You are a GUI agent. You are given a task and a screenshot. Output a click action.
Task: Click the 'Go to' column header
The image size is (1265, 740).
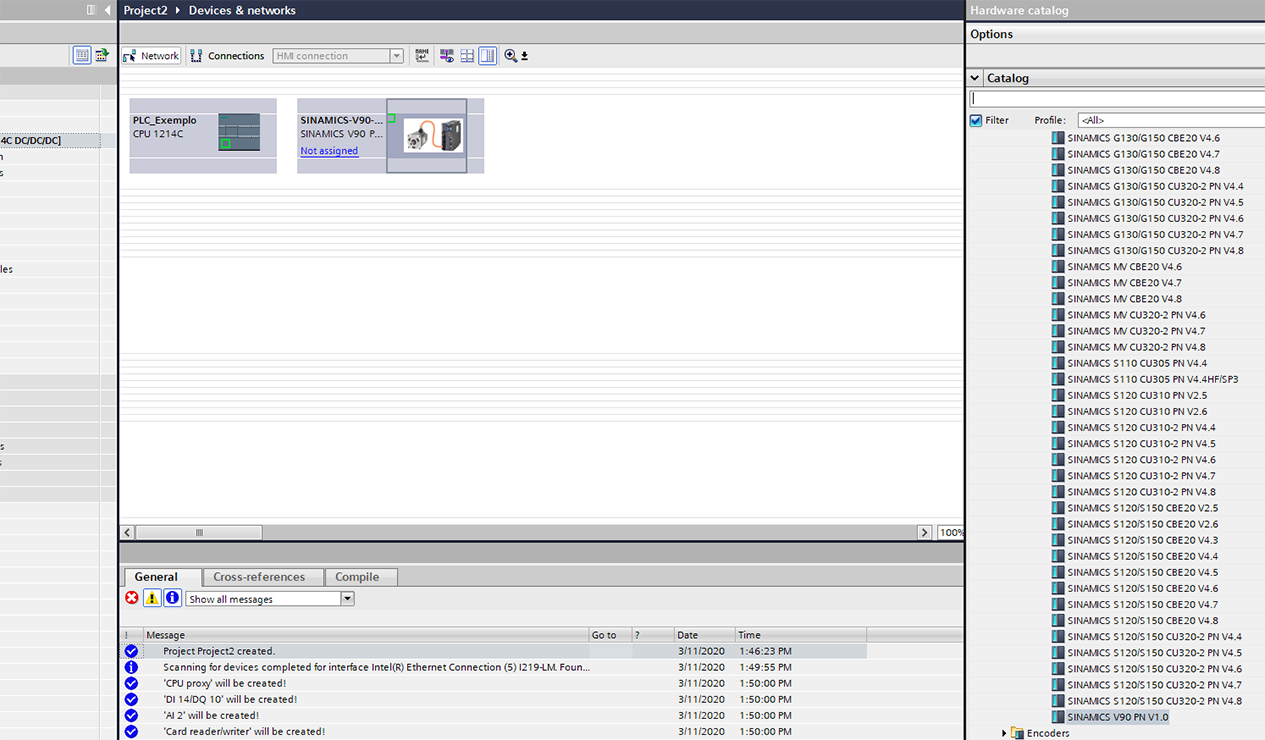tap(610, 635)
